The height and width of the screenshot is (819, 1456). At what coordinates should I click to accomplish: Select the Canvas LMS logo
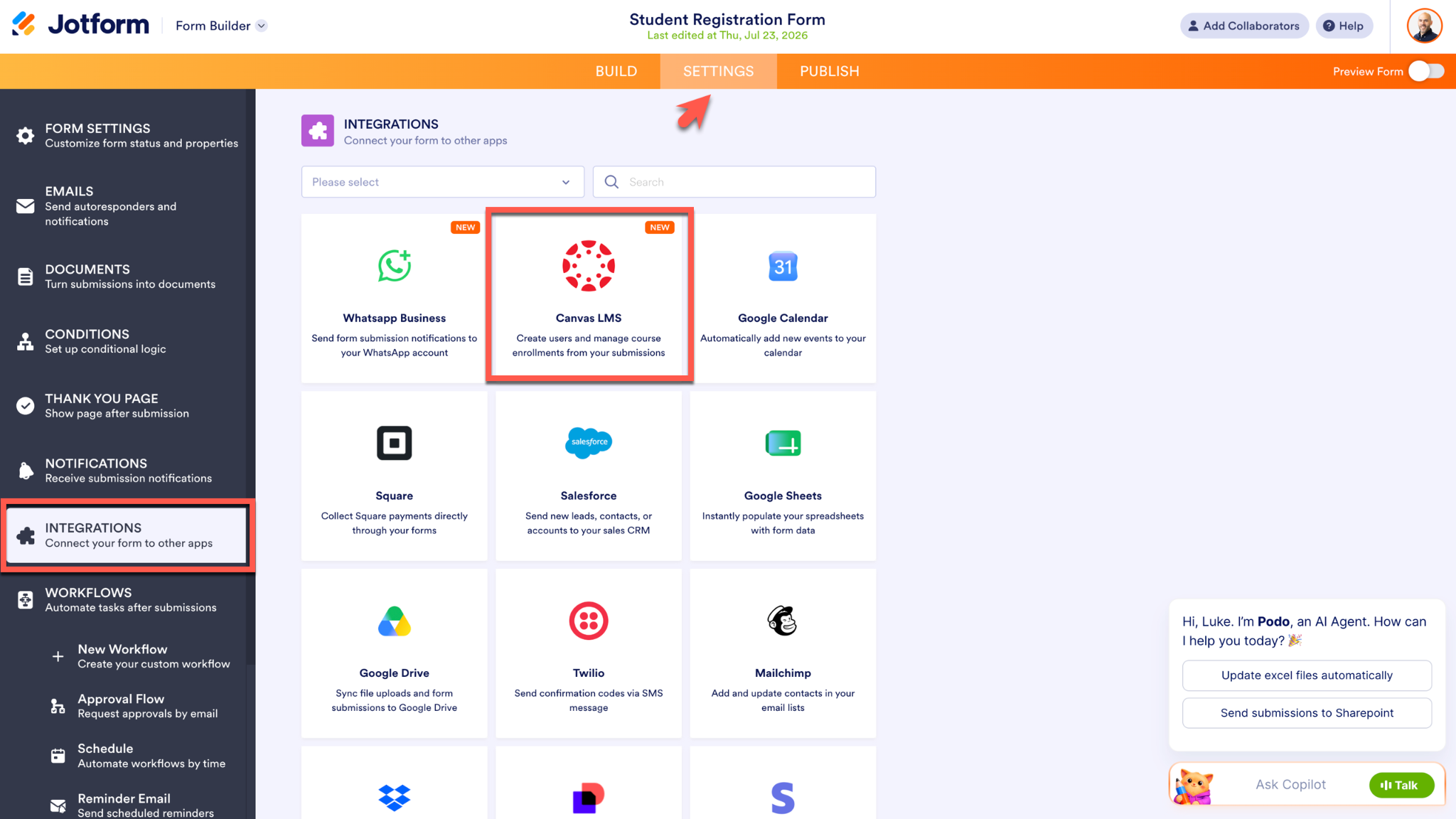pos(589,266)
